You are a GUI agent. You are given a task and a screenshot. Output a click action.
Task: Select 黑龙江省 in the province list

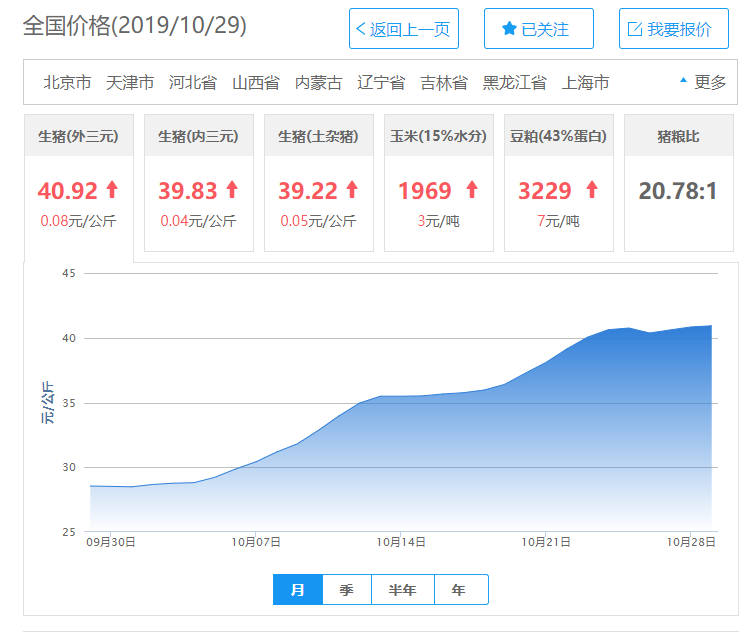click(x=514, y=83)
